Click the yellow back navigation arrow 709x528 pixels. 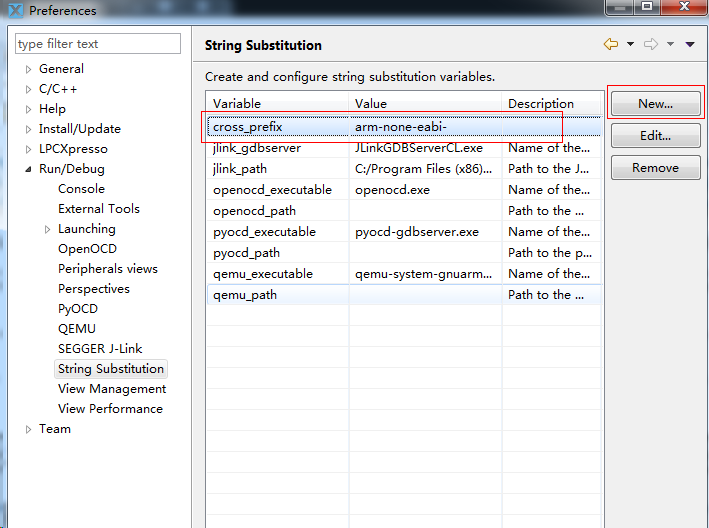(x=611, y=44)
